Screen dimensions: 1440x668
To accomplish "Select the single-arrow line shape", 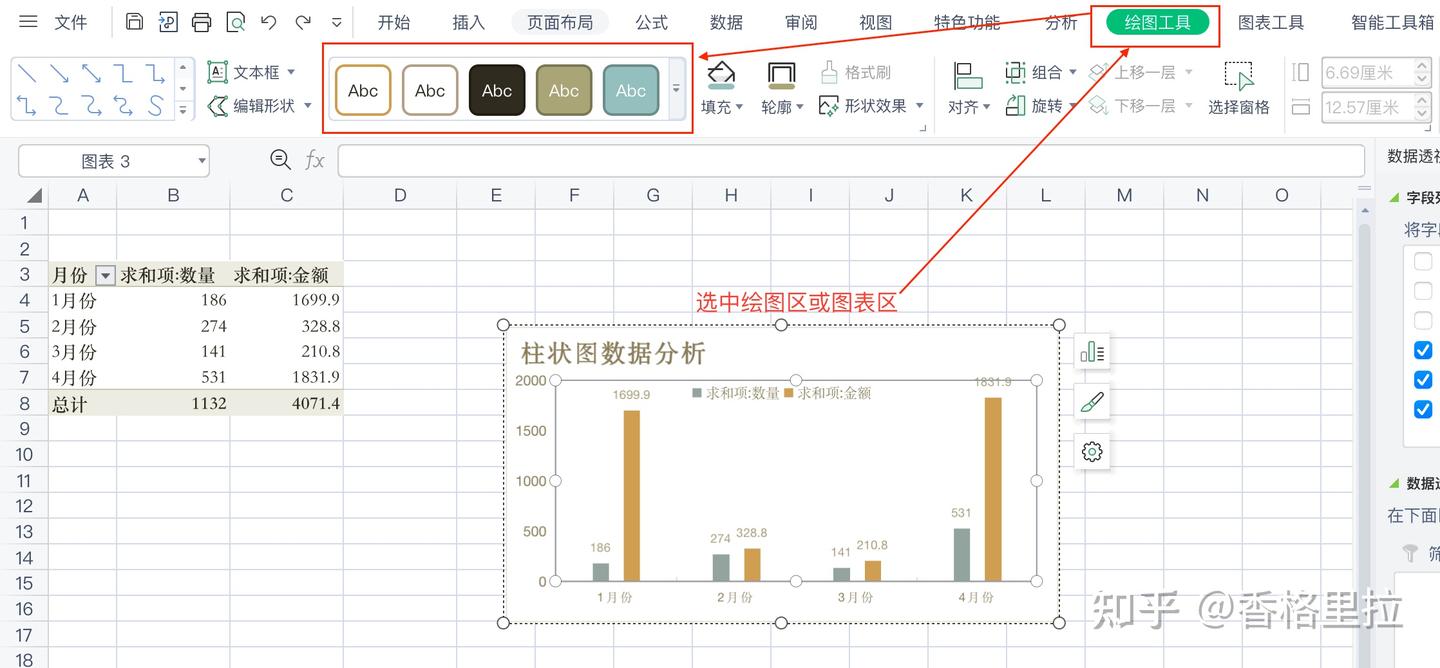I will [x=60, y=73].
